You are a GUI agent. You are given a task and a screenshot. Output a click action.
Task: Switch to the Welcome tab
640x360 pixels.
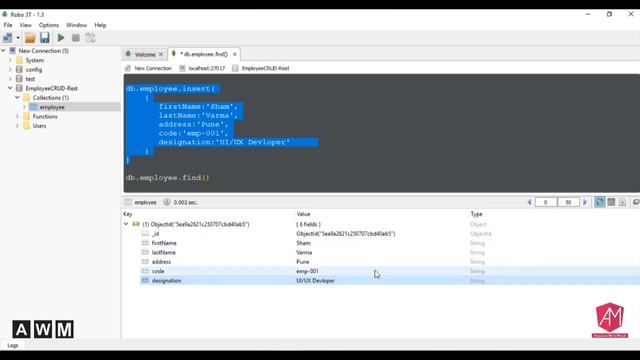pos(144,54)
